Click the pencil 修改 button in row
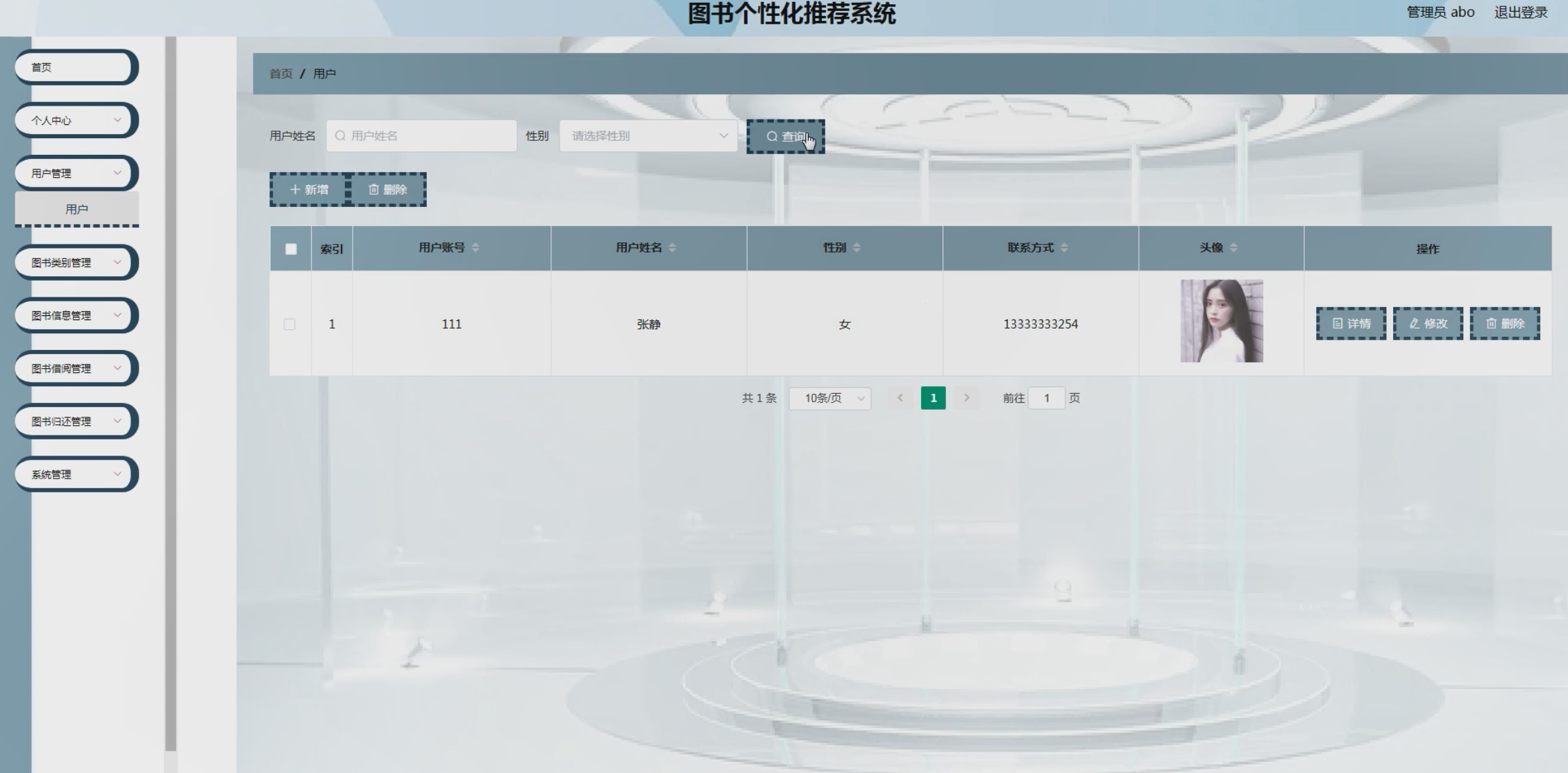1568x773 pixels. [x=1428, y=324]
